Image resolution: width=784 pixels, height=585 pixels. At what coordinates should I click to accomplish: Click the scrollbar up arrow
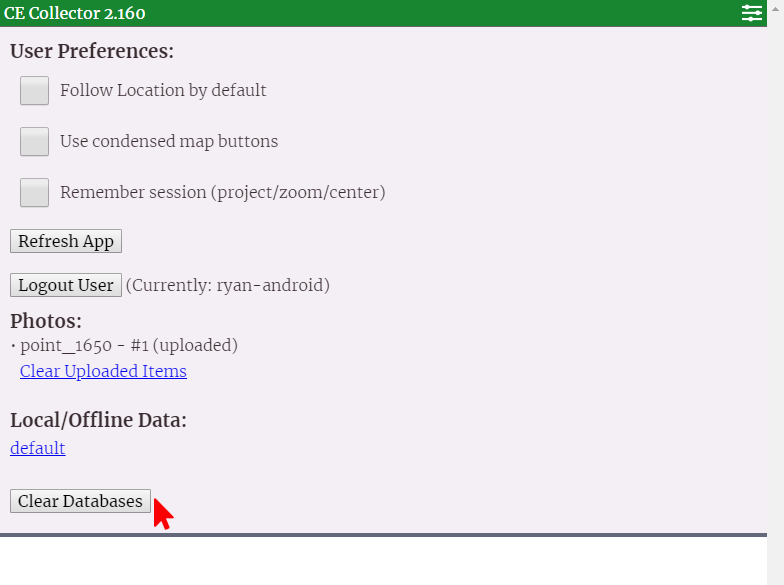coord(775,6)
